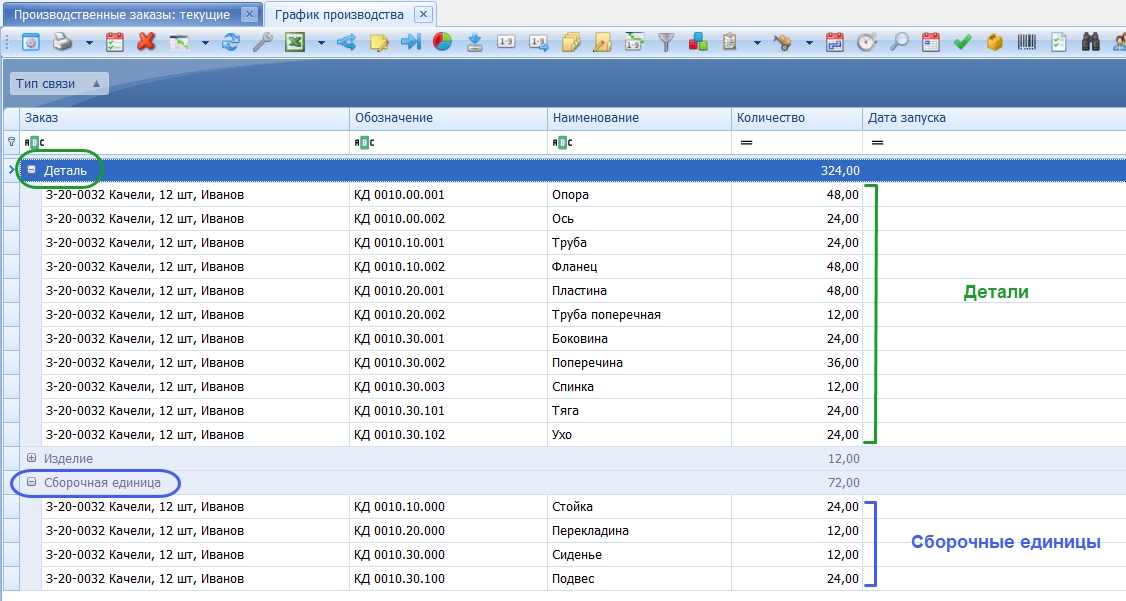
Task: Click the binoculars search icon
Action: (x=1091, y=42)
